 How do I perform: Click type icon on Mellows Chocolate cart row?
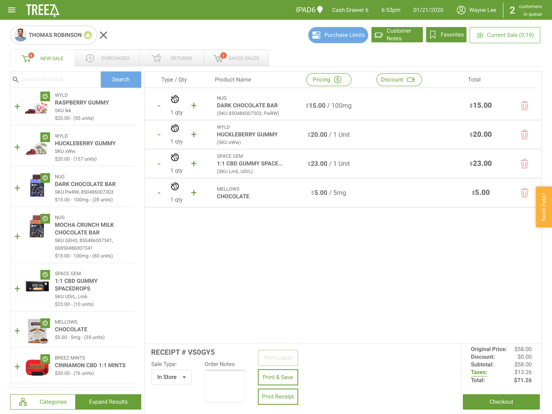point(175,186)
